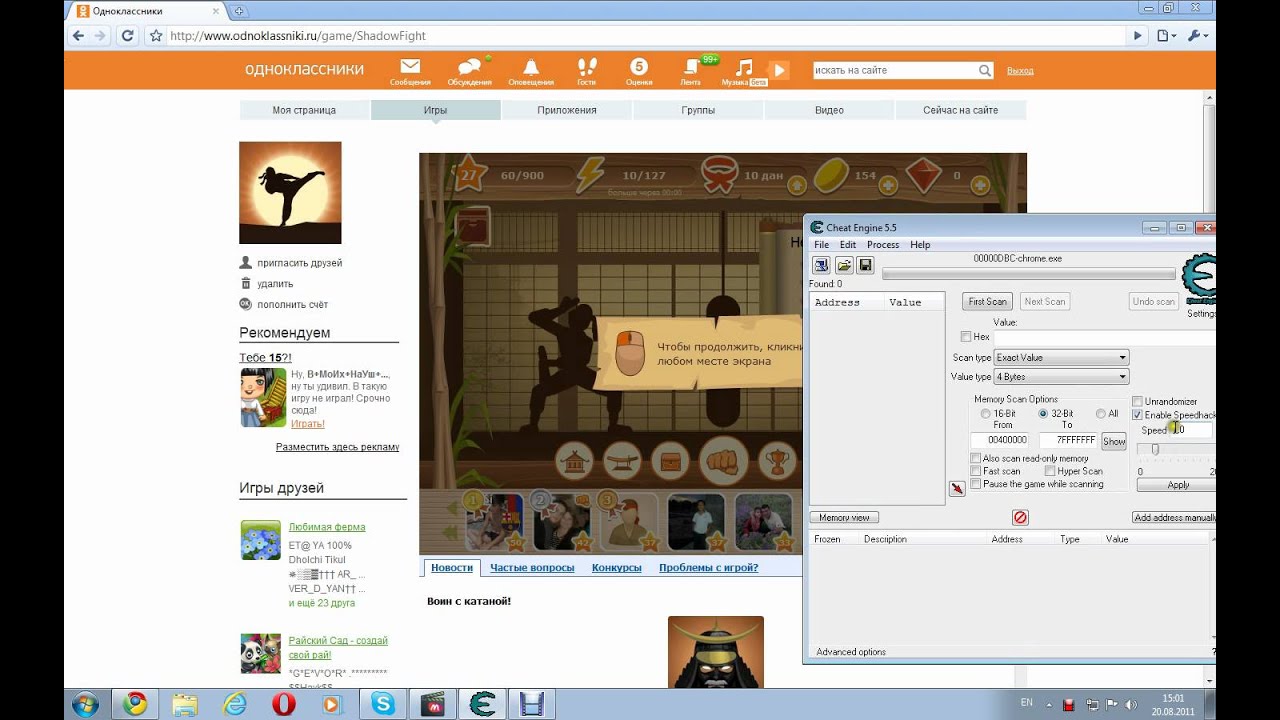Viewport: 1280px width, 720px height.
Task: Switch to Приложения tab
Action: 566,110
